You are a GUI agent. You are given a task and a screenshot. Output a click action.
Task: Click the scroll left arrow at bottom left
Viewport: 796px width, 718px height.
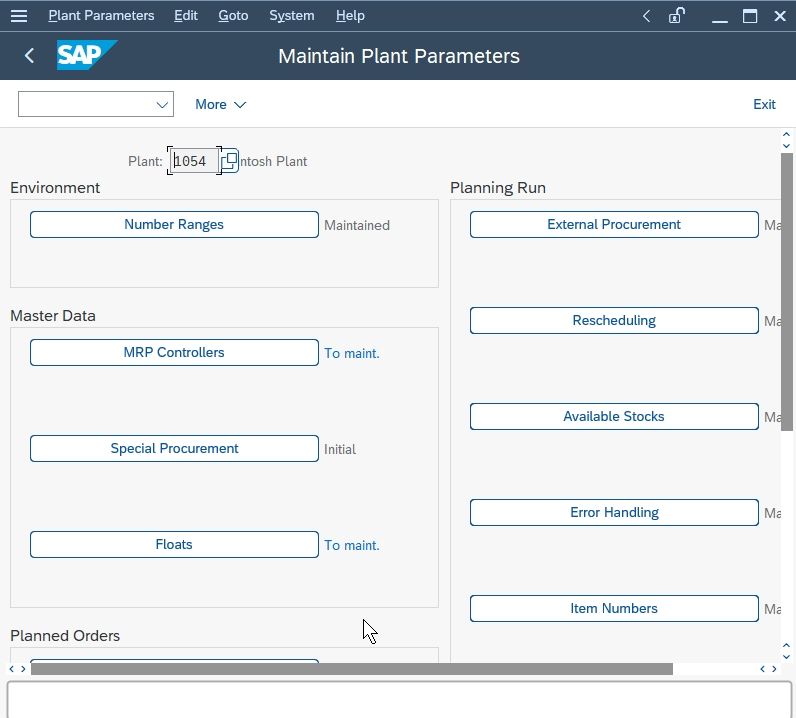[12, 669]
